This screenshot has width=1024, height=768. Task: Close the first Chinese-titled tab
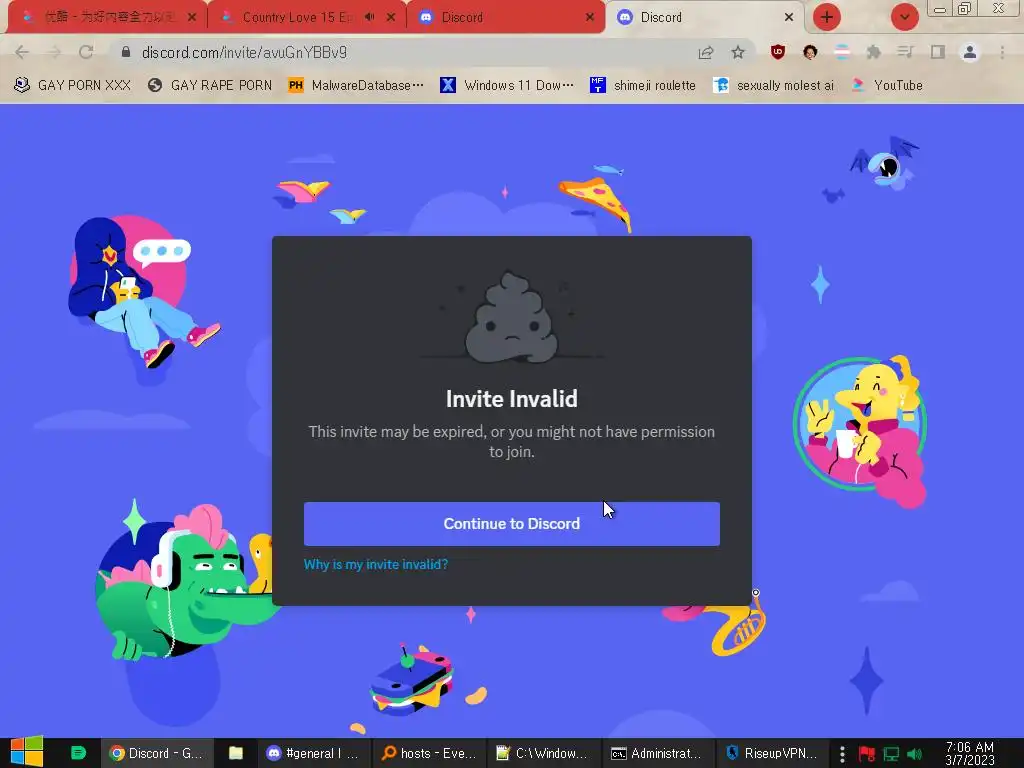coord(192,17)
